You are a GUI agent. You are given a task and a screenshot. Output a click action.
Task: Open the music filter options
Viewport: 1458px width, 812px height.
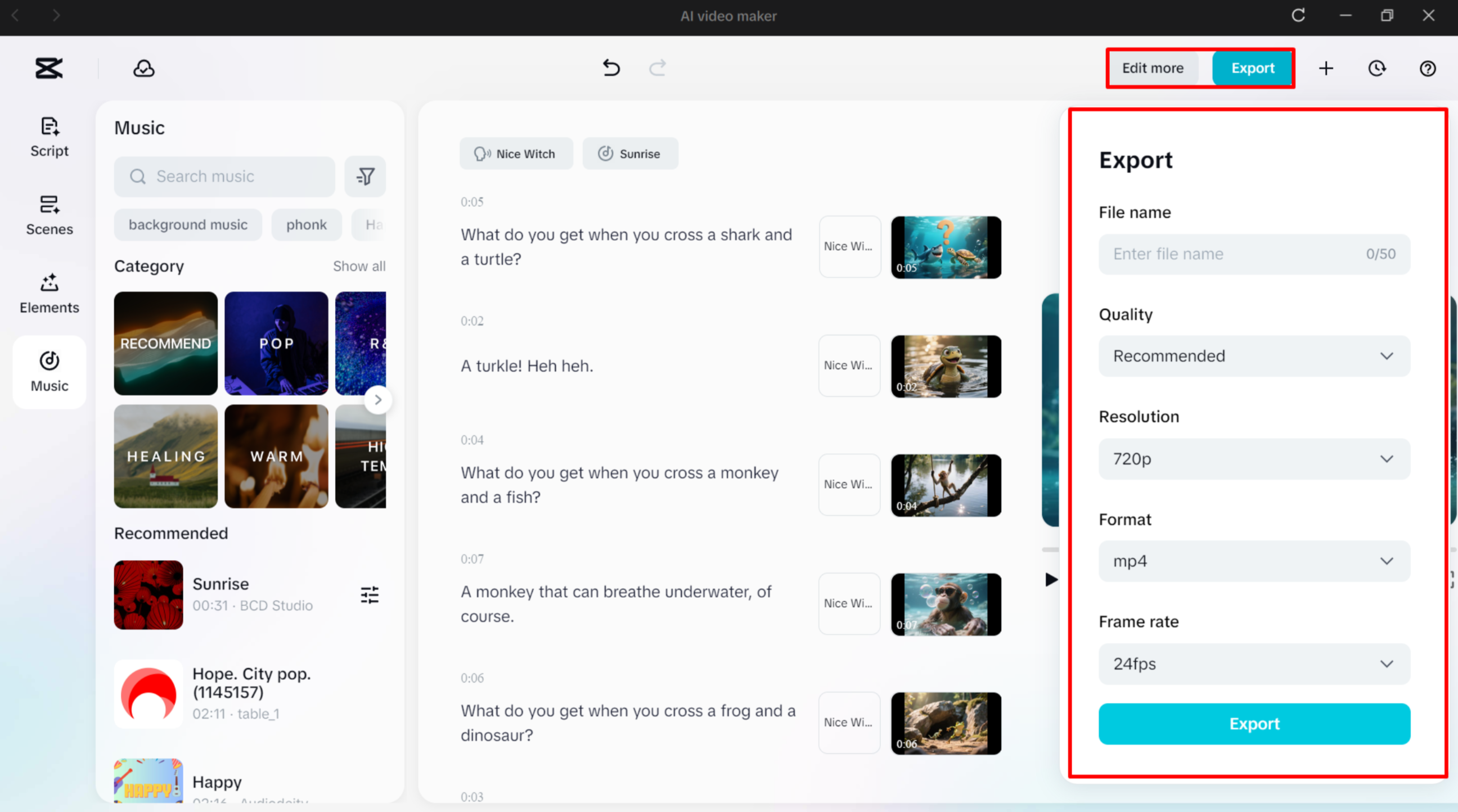[365, 177]
